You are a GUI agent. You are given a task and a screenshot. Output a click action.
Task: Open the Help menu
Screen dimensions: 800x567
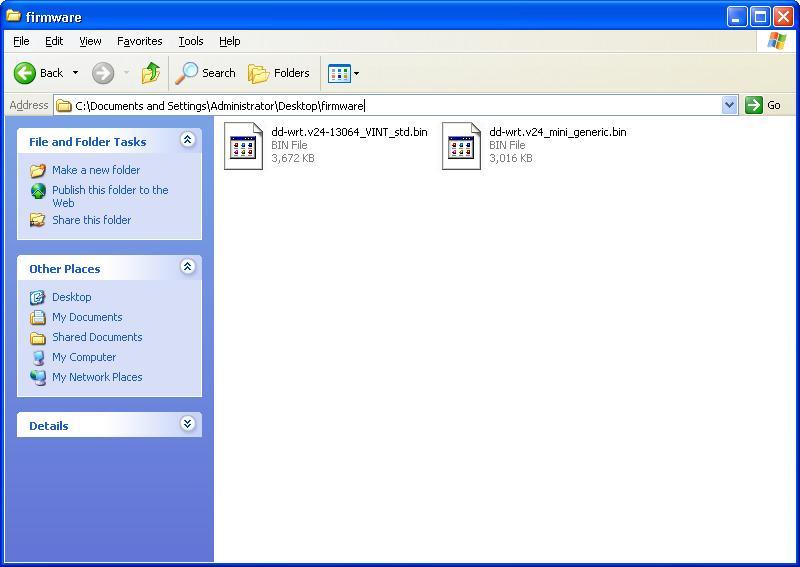[x=230, y=41]
